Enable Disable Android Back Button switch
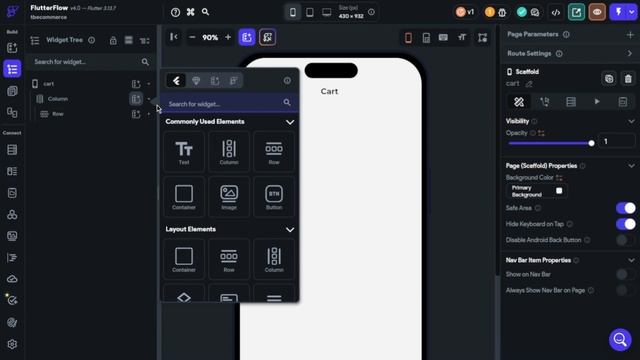 pyautogui.click(x=626, y=240)
